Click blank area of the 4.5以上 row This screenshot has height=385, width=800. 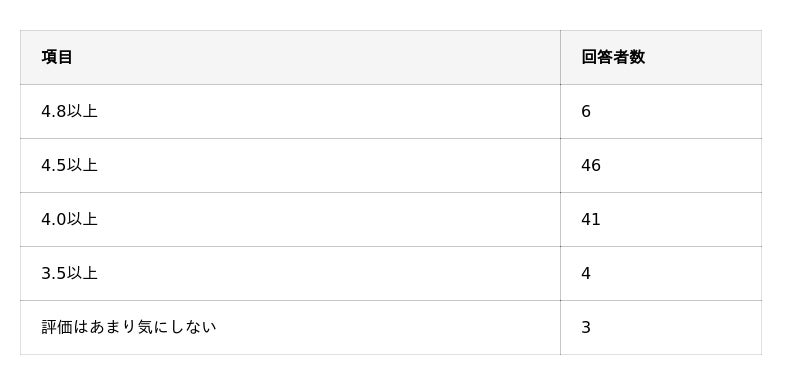(327, 165)
